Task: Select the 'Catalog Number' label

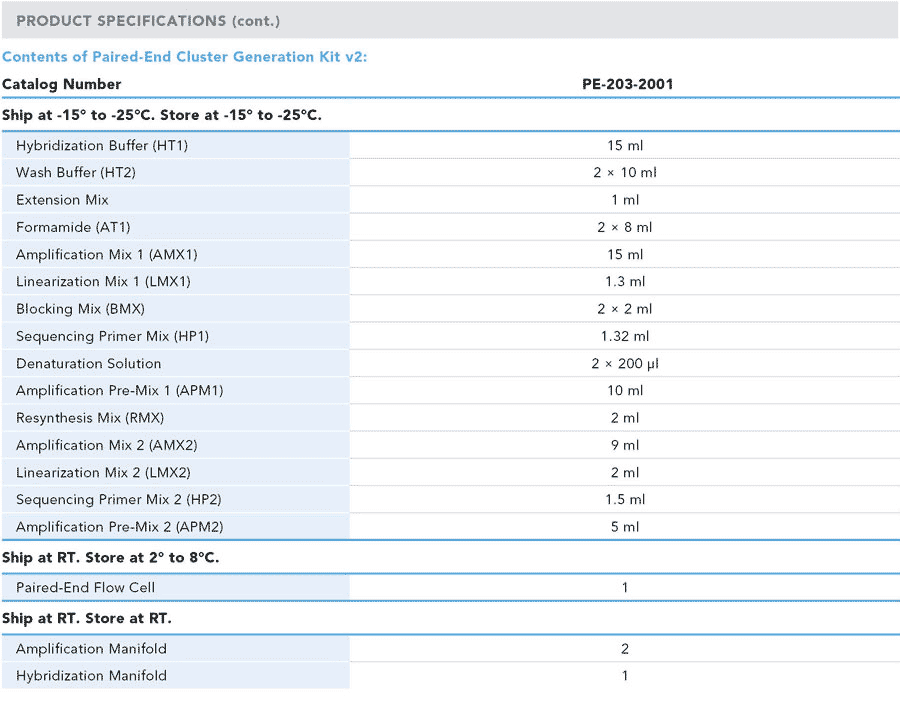Action: tap(61, 84)
